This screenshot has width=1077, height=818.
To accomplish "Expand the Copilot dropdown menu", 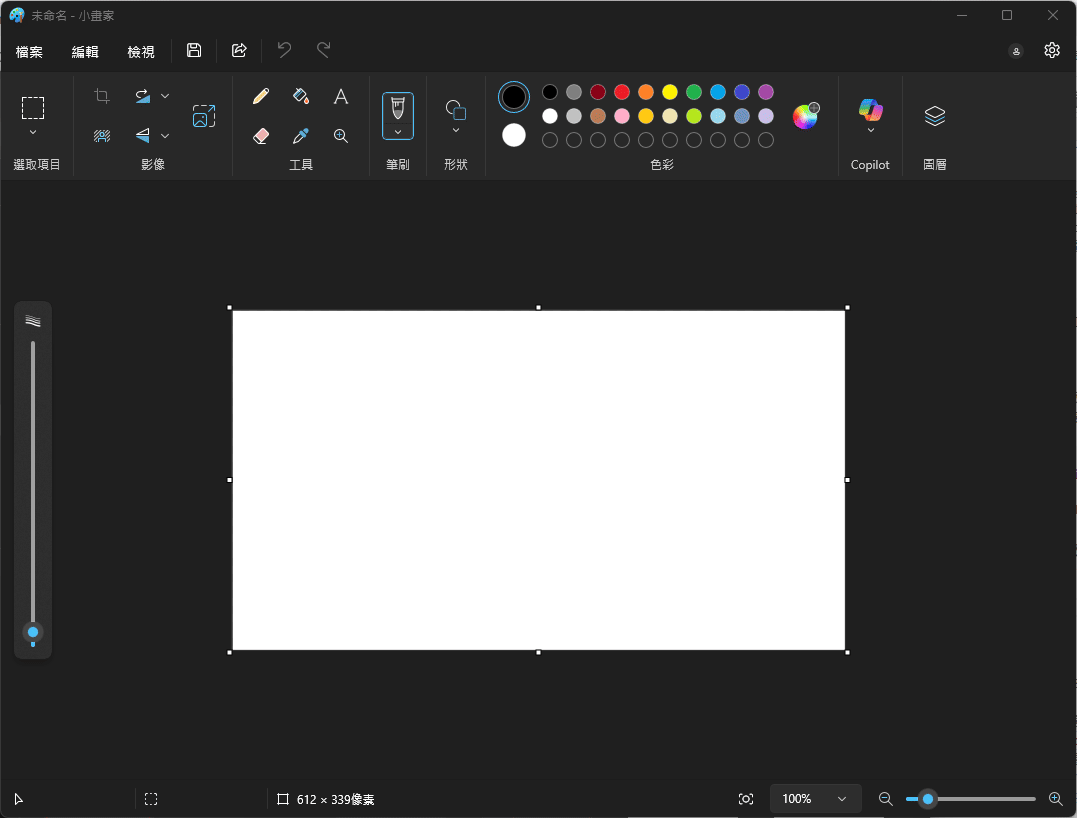I will (870, 131).
